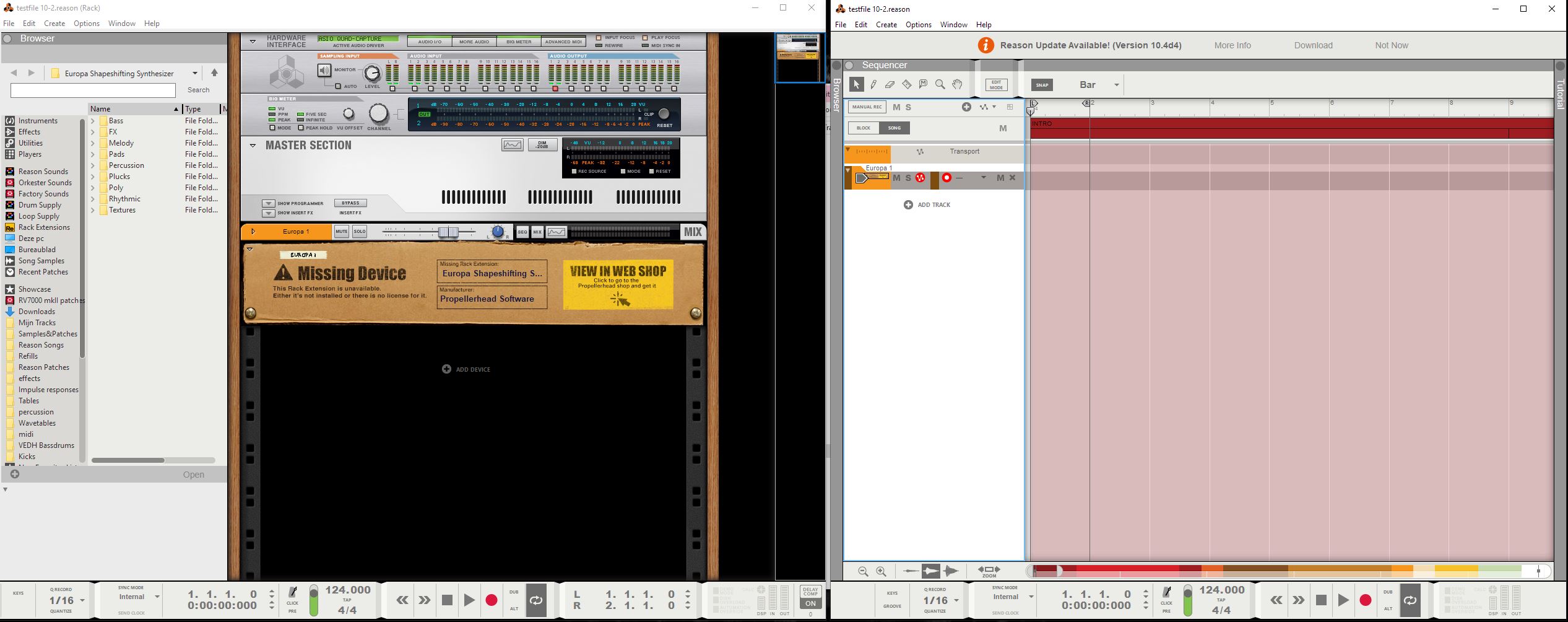Click the Record button in the Rack transport
Image resolution: width=1568 pixels, height=622 pixels.
[492, 600]
